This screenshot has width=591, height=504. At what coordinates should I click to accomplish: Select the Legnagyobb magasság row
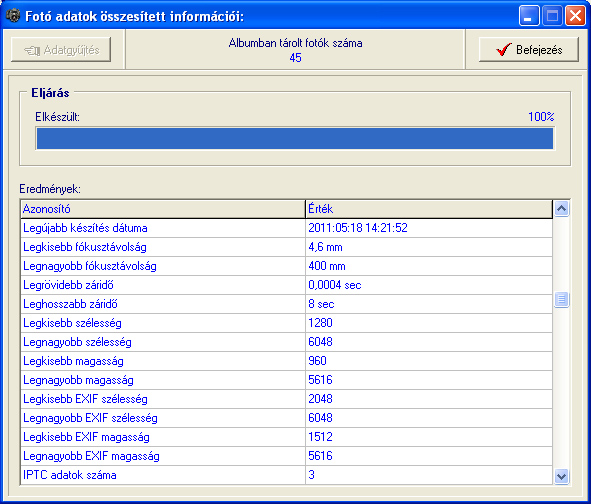(286, 380)
